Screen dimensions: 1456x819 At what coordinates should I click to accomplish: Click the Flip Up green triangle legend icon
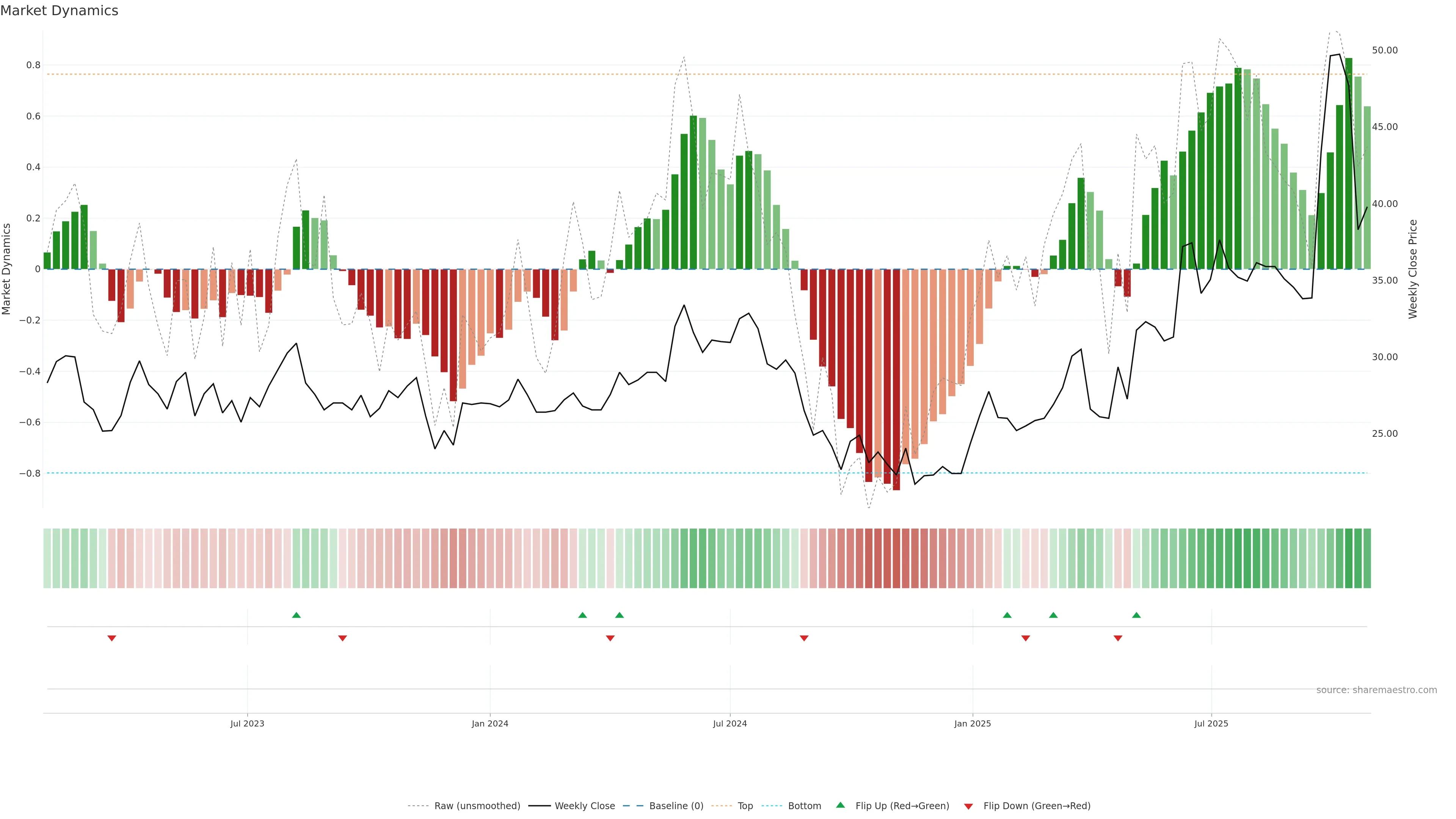[x=840, y=805]
